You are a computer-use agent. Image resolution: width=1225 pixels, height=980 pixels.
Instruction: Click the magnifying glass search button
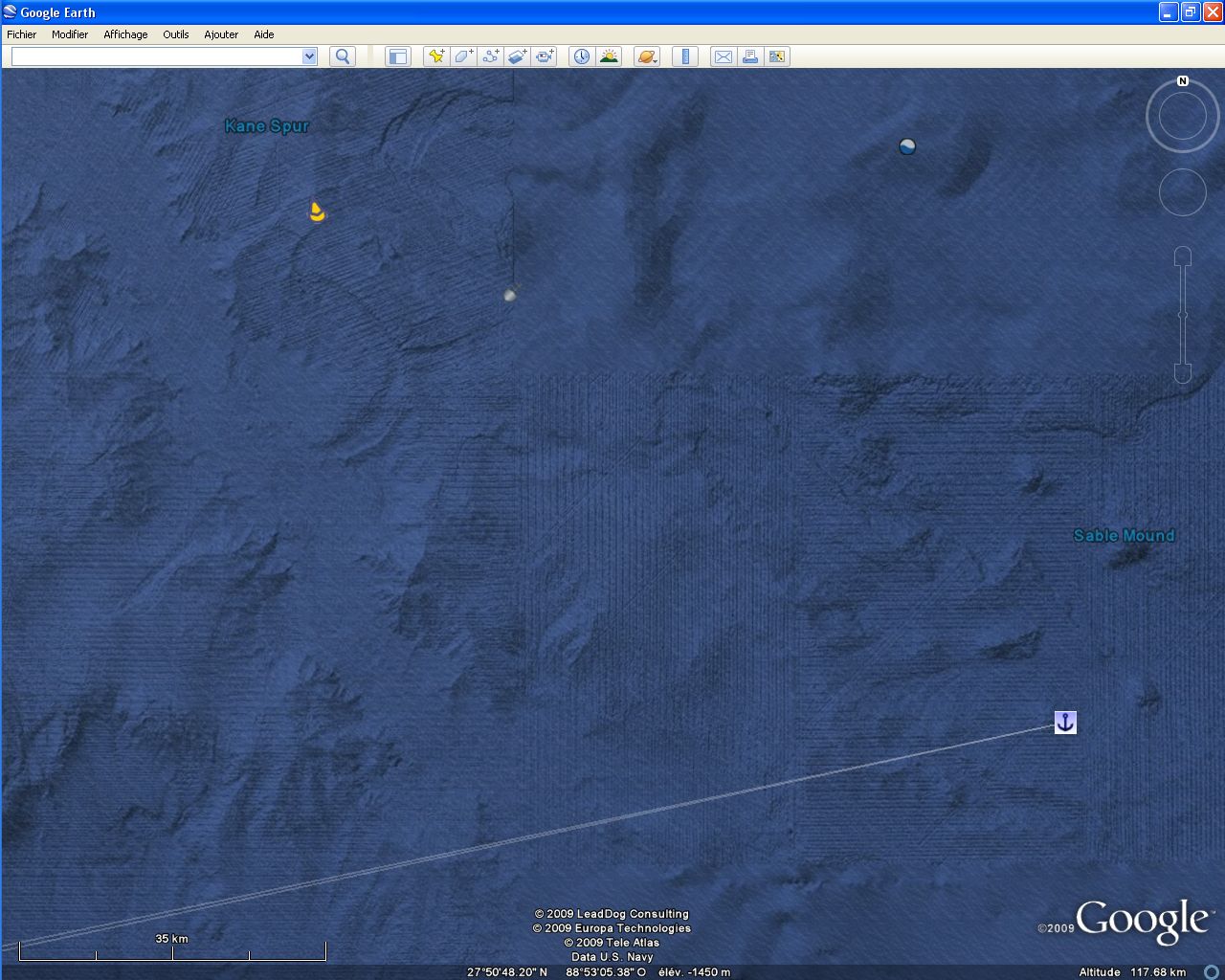pos(343,56)
